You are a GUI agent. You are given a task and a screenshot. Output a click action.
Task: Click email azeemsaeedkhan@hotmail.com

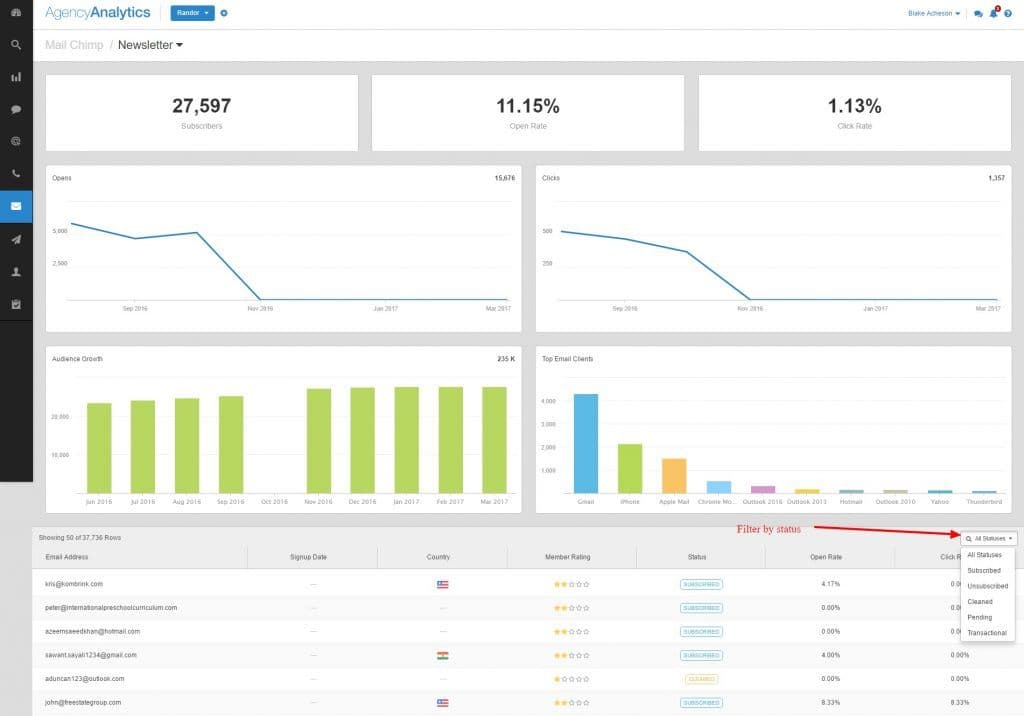point(92,632)
